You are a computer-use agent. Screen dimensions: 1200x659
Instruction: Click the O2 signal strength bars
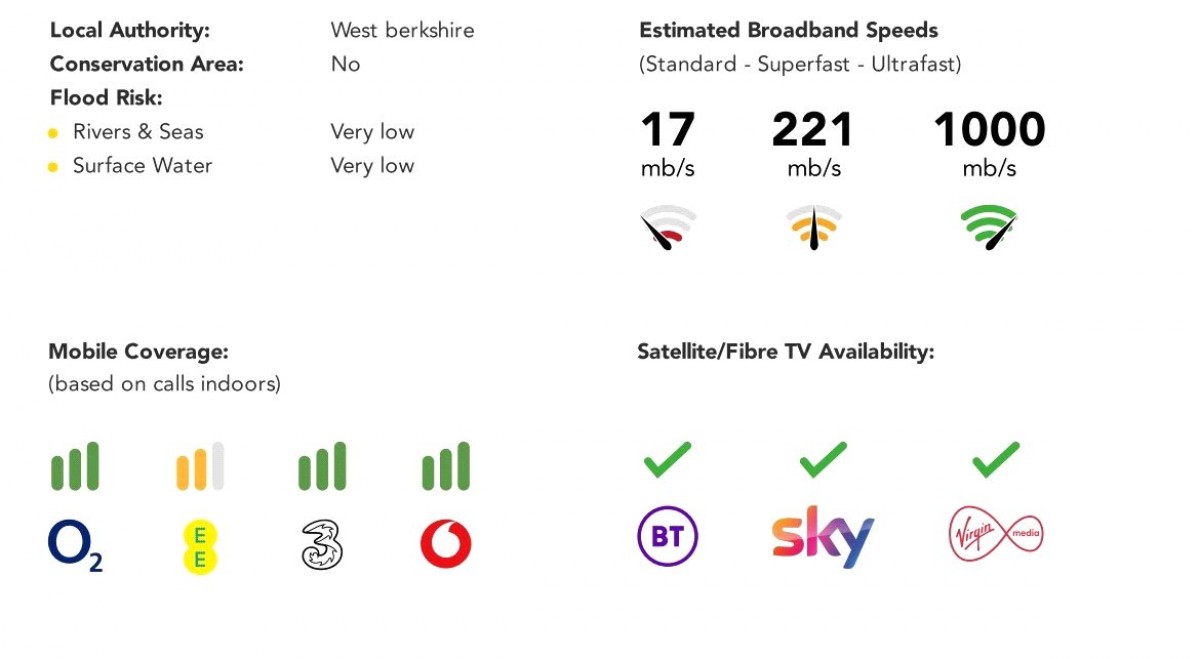point(75,467)
